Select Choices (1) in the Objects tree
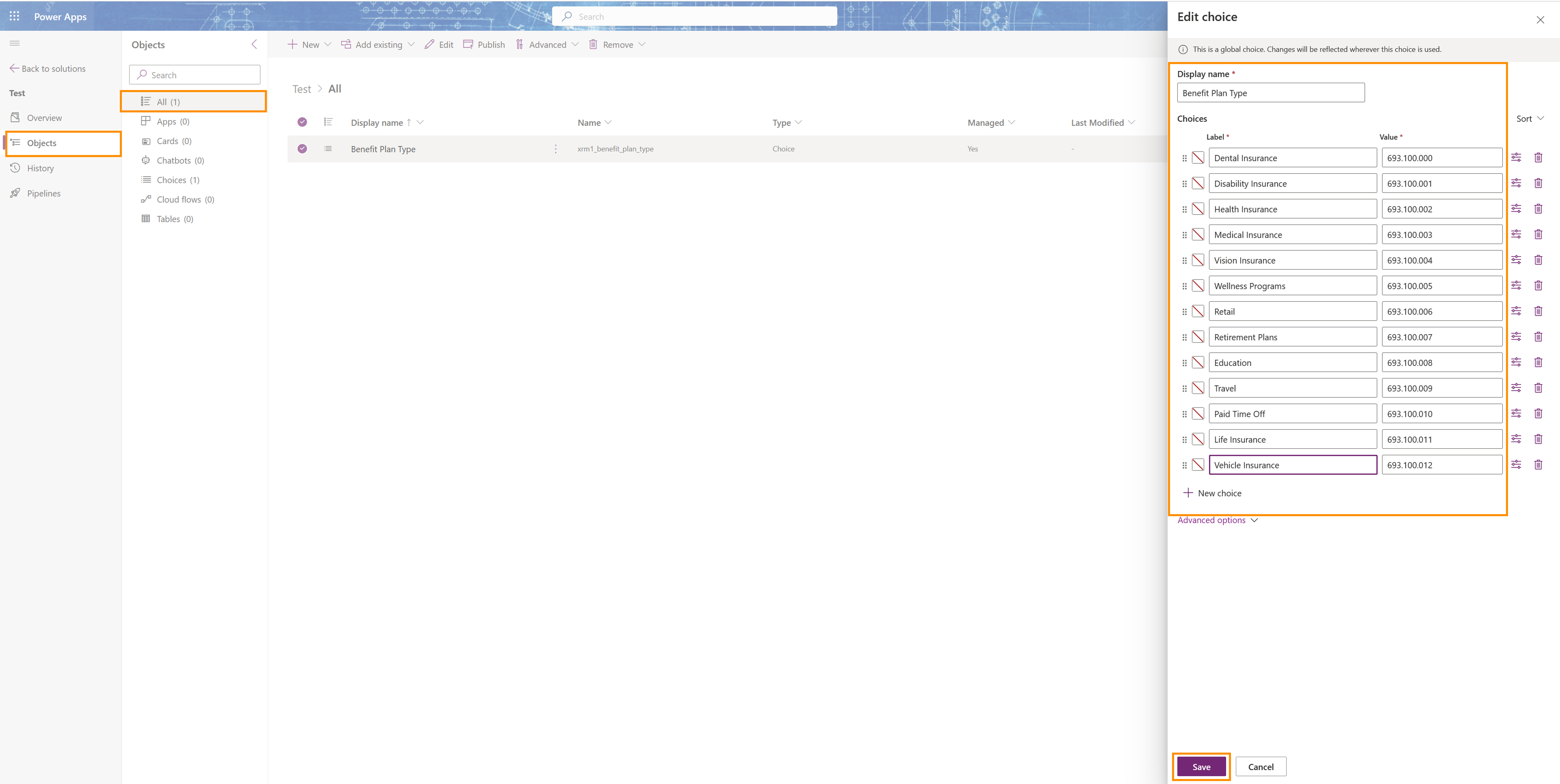The width and height of the screenshot is (1560, 784). click(x=177, y=180)
